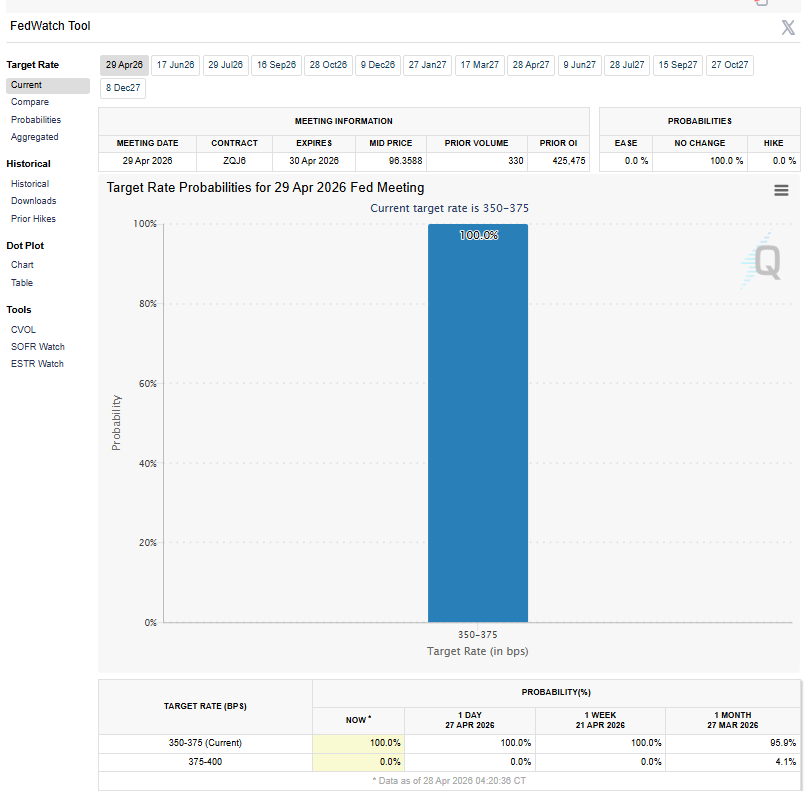The width and height of the screenshot is (807, 791).
Task: Open the Dot Plot "Chart"
Action: coord(22,264)
